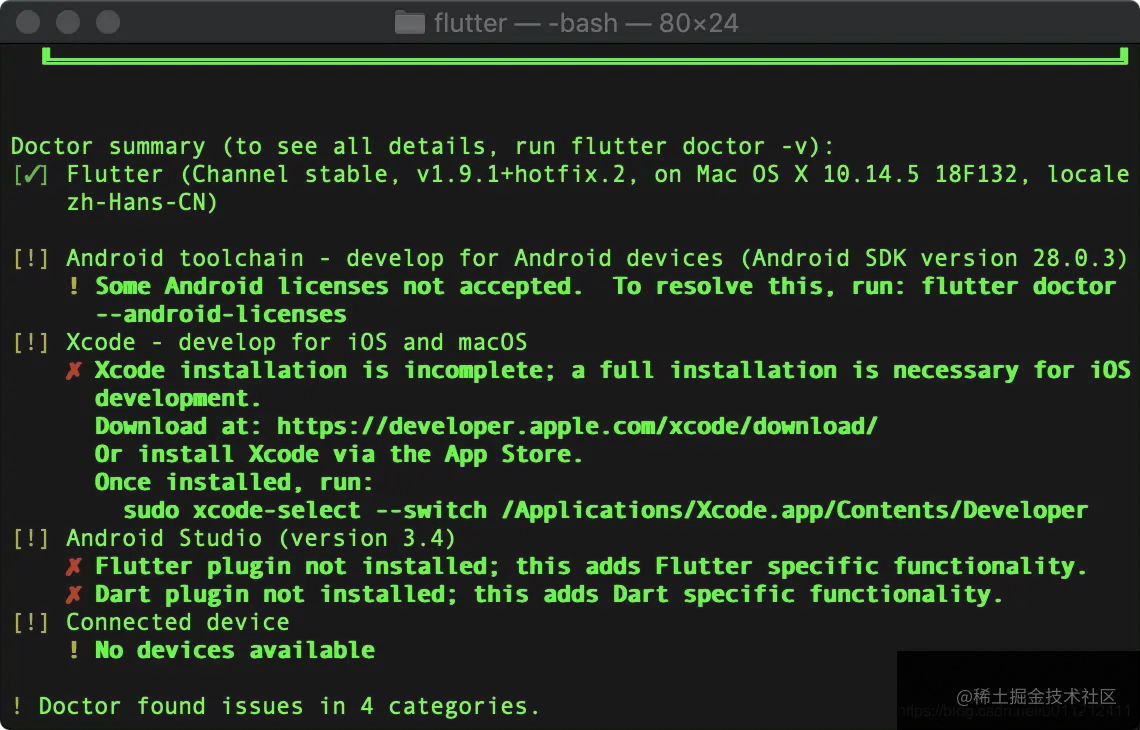Click 'Or install Xcode via the App Store.'

coord(339,454)
